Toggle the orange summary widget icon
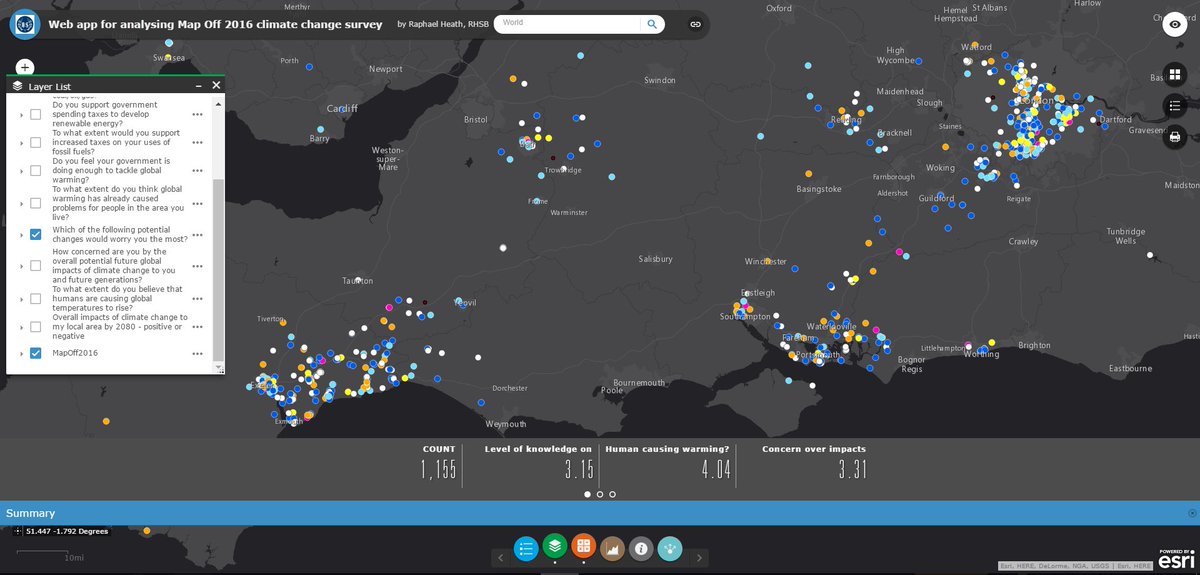Screen dimensions: 1200x575 pyautogui.click(x=584, y=546)
